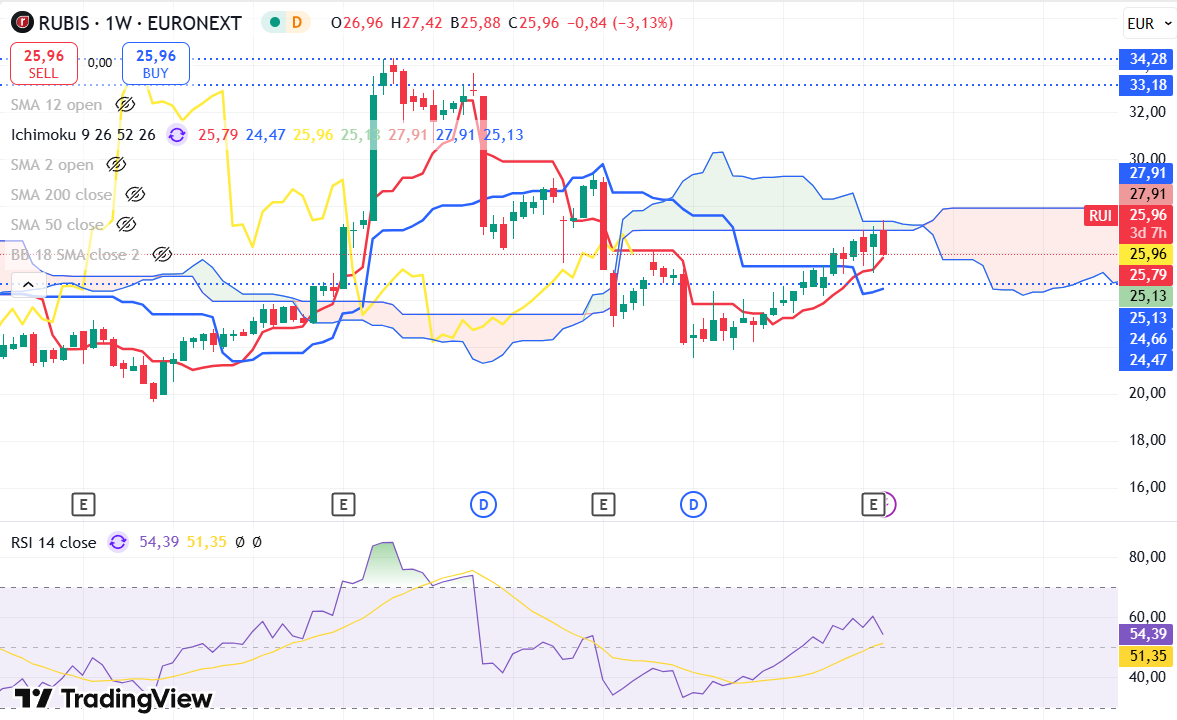Select the Ichimoku 9 26 52 26 legend title
The height and width of the screenshot is (720, 1177).
click(x=83, y=135)
